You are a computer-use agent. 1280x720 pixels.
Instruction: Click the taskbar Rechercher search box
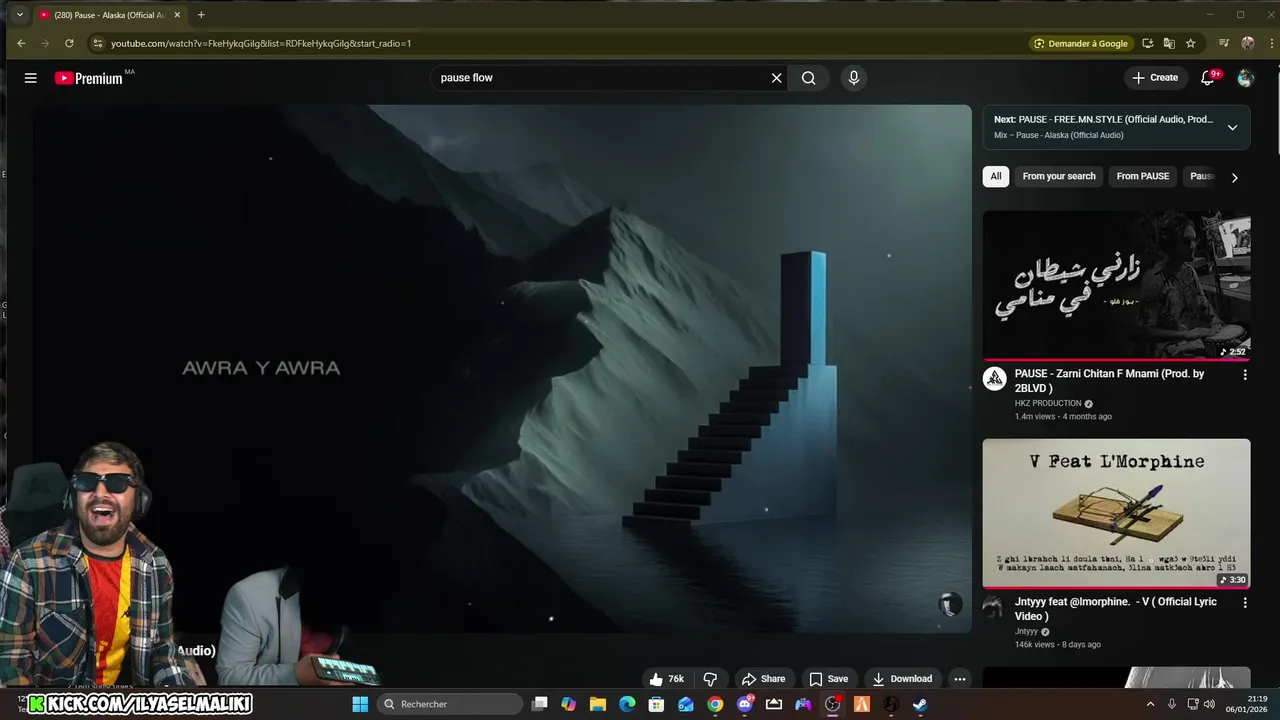point(450,704)
